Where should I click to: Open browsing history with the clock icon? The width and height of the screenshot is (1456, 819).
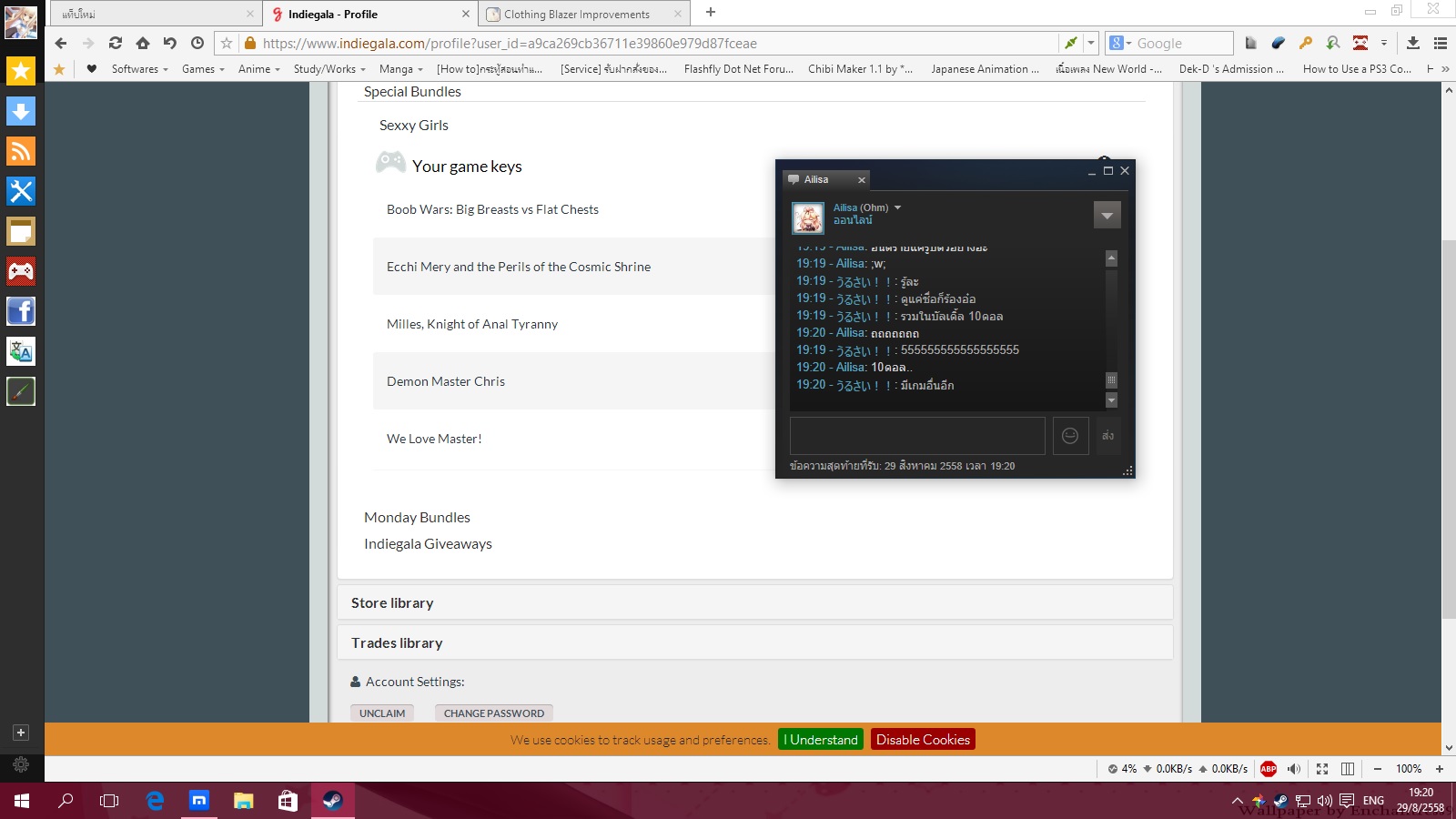197,43
